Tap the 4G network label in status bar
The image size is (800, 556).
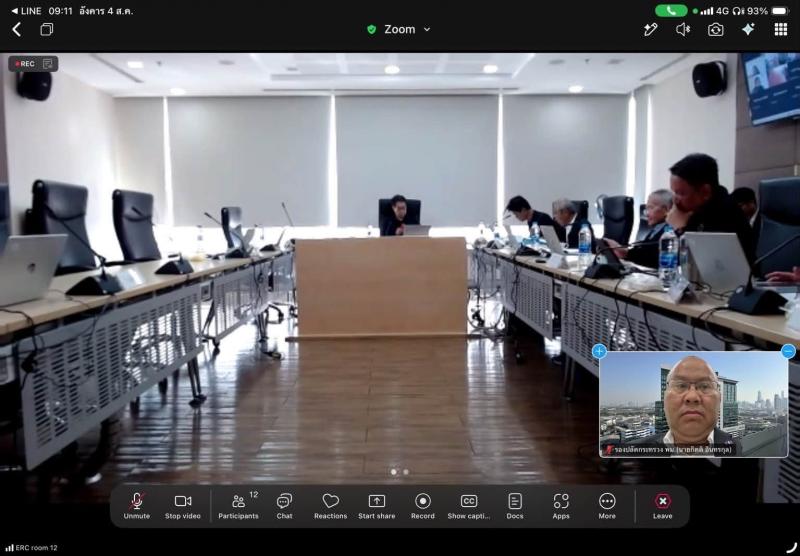tap(722, 11)
